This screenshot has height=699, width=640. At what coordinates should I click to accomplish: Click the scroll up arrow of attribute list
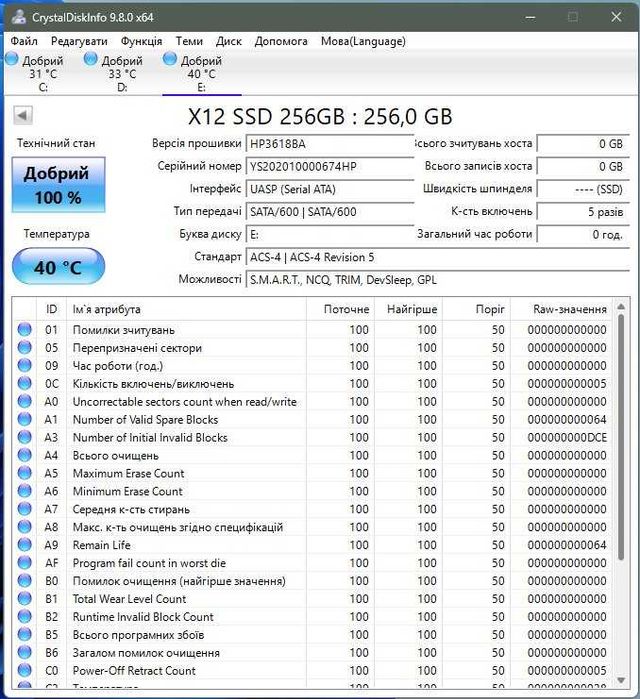(621, 307)
